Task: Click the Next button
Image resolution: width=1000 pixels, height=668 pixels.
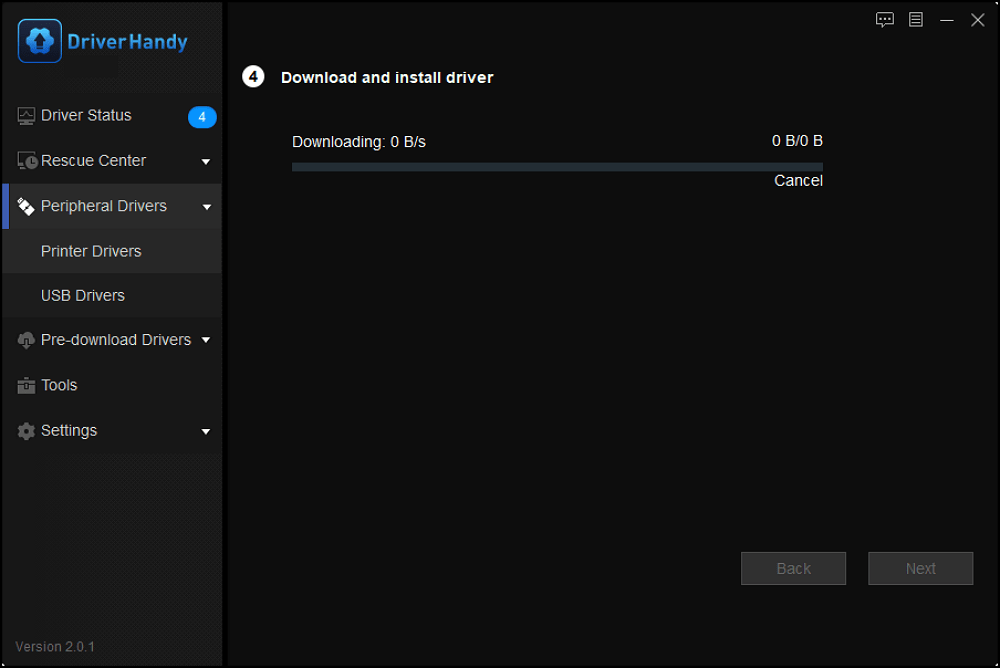Action: tap(920, 568)
